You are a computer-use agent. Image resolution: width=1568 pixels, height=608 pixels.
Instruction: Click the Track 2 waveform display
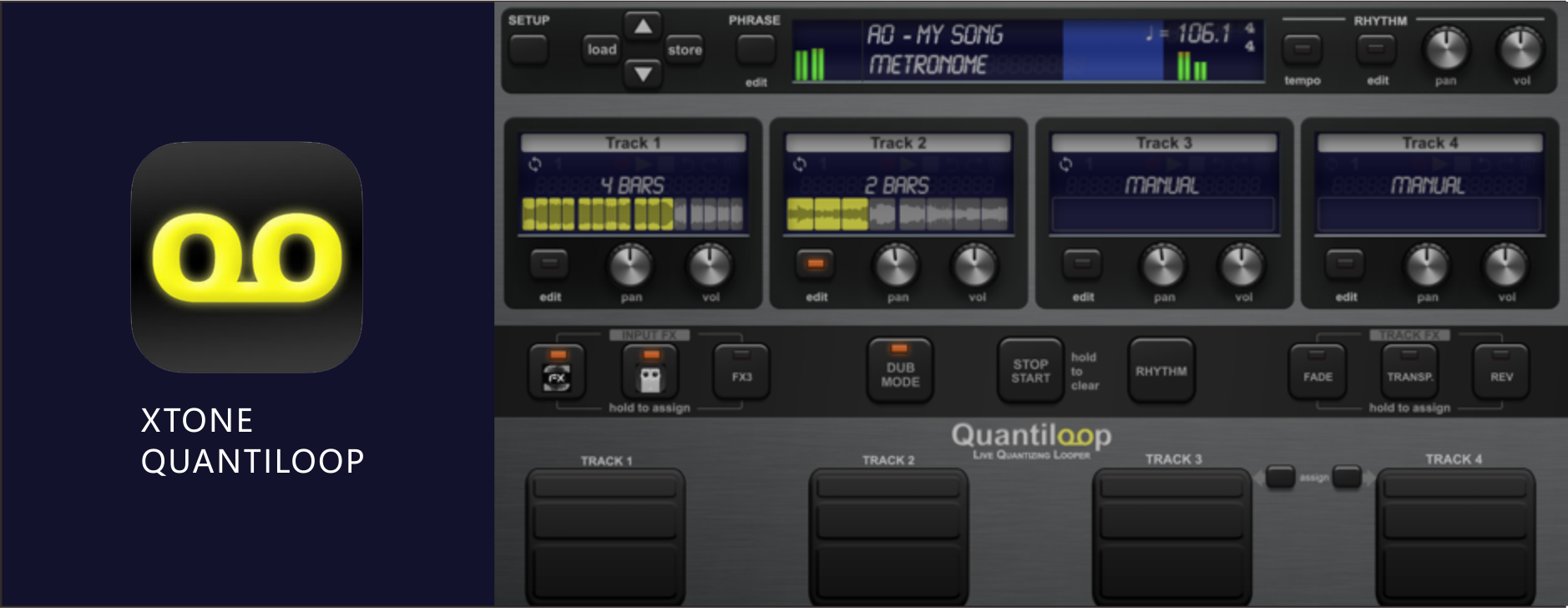pos(898,214)
